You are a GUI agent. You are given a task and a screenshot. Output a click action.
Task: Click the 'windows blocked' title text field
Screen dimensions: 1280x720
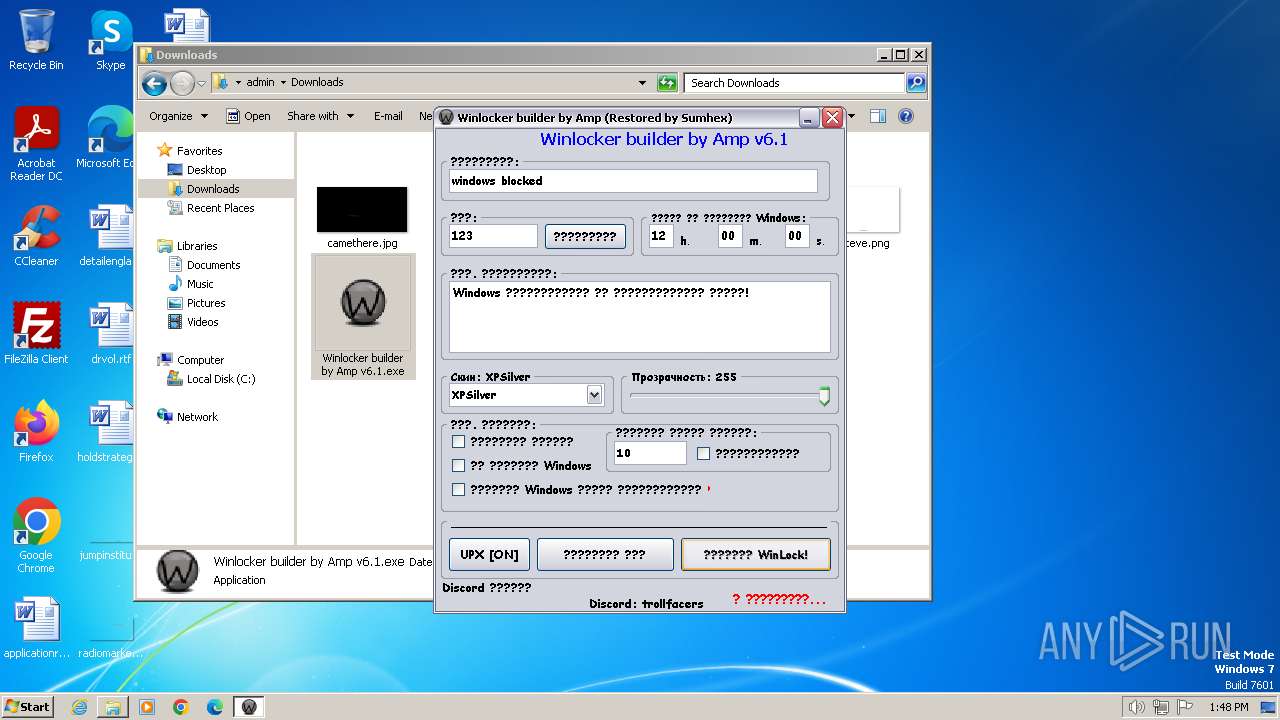pyautogui.click(x=633, y=181)
